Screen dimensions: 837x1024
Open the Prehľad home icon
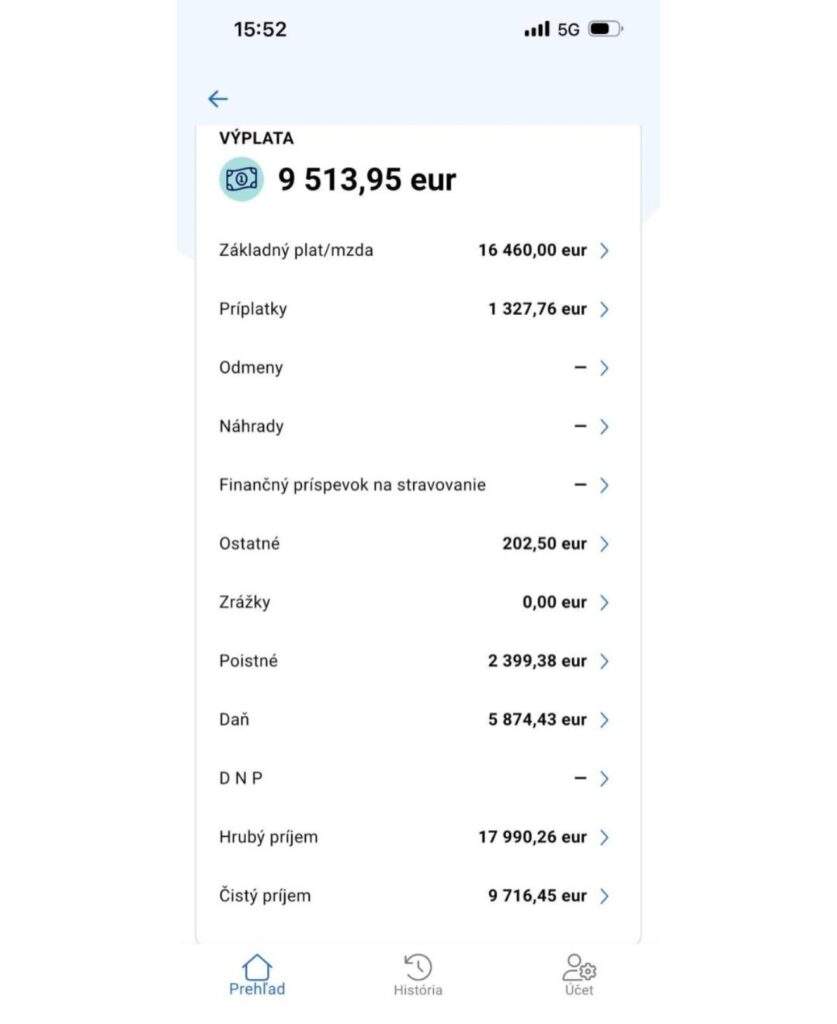tap(257, 967)
